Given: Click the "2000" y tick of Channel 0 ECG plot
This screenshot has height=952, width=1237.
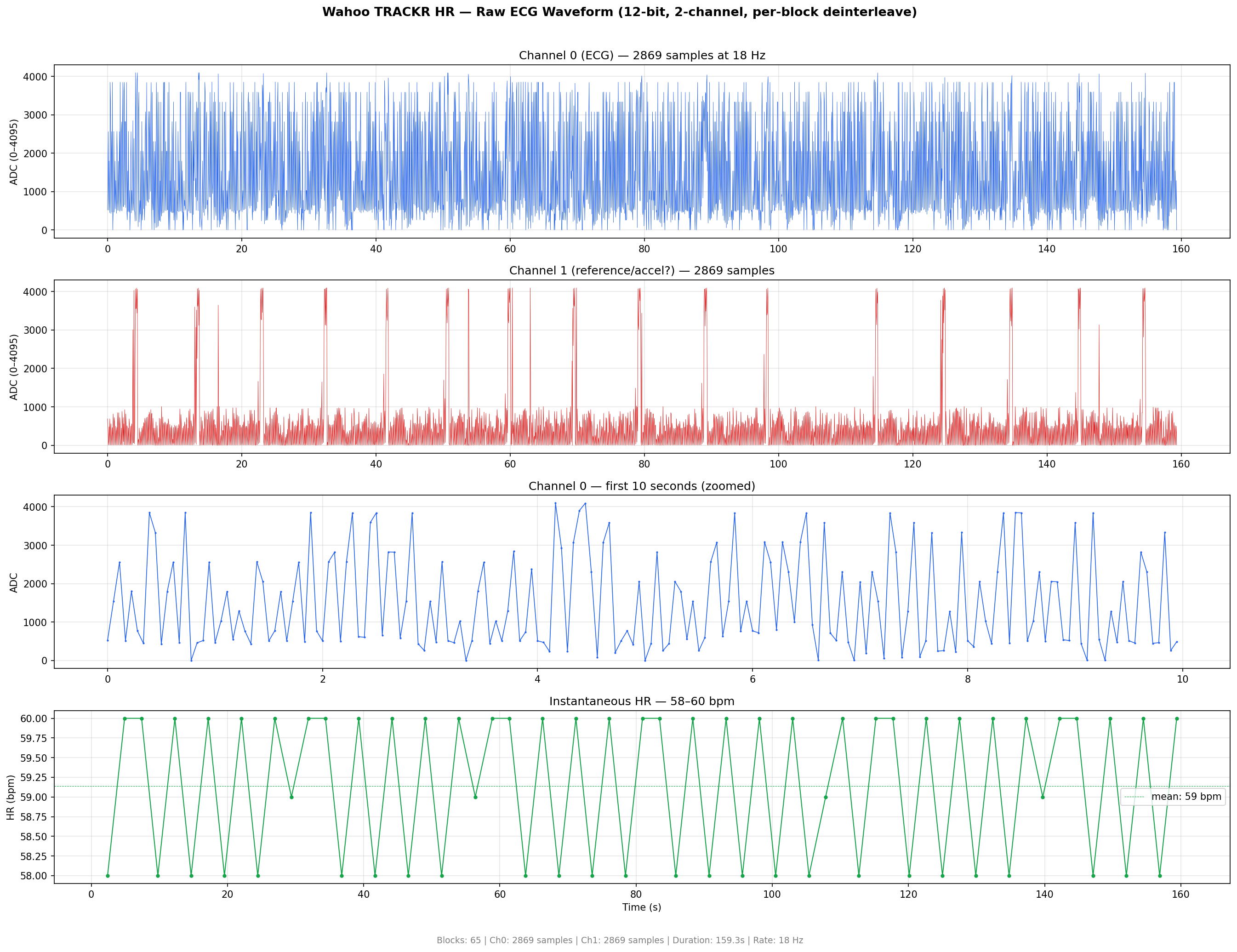Looking at the screenshot, I should [x=36, y=154].
